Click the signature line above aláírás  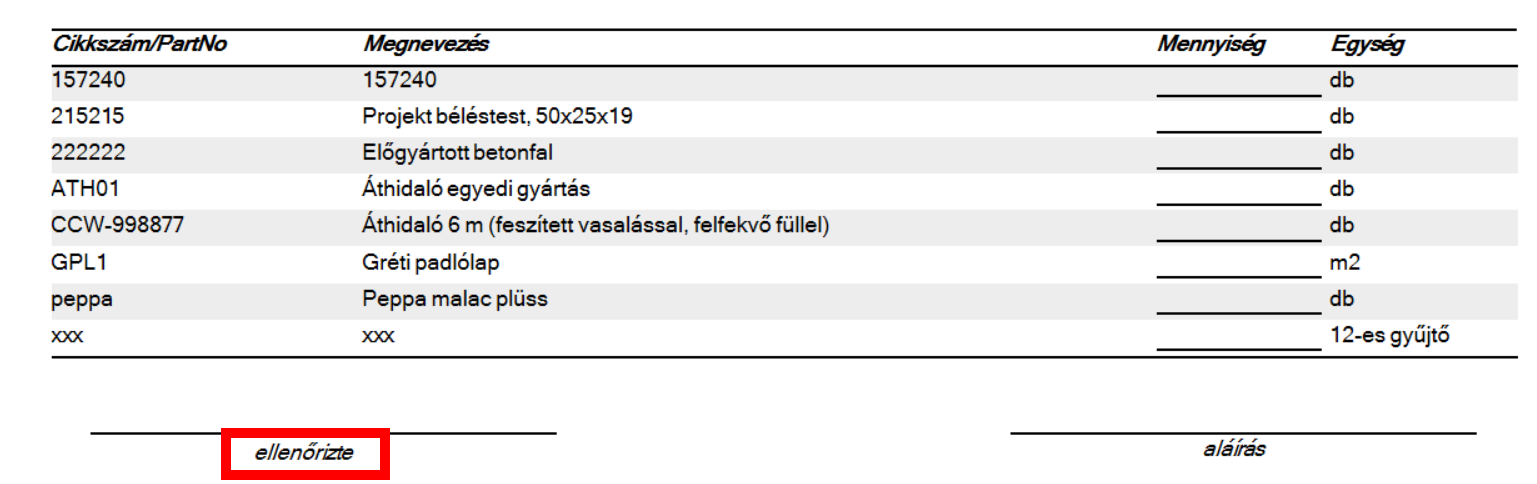1243,433
